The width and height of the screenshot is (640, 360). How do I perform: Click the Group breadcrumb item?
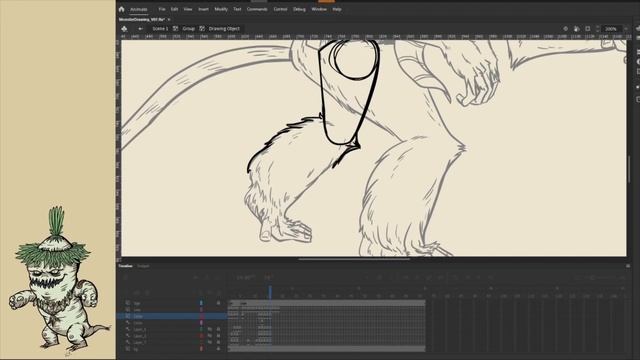coord(188,29)
